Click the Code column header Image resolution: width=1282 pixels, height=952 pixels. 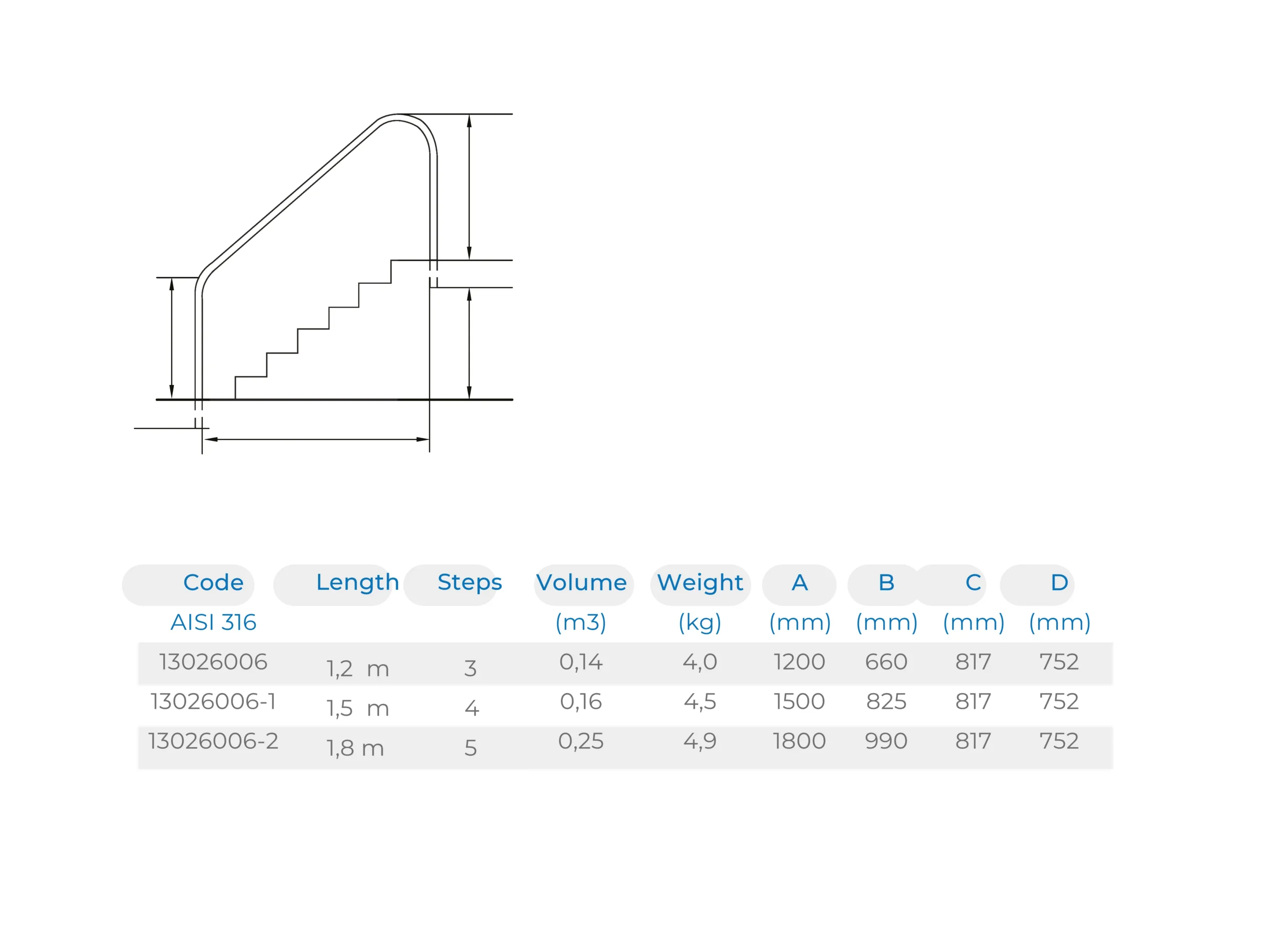tap(213, 583)
